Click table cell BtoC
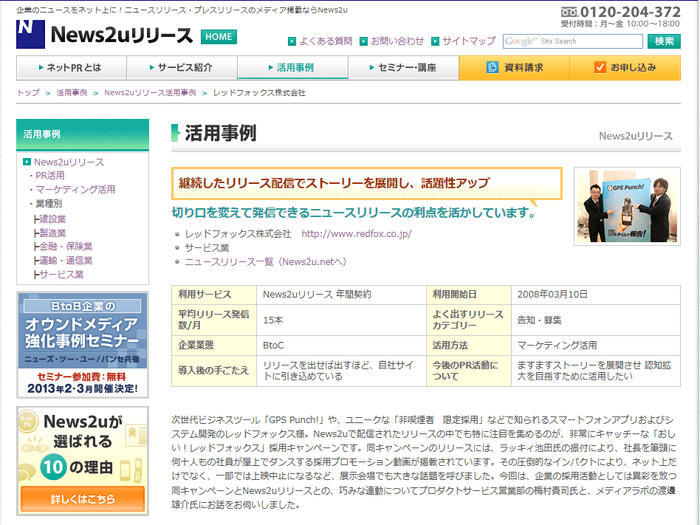 coord(342,346)
